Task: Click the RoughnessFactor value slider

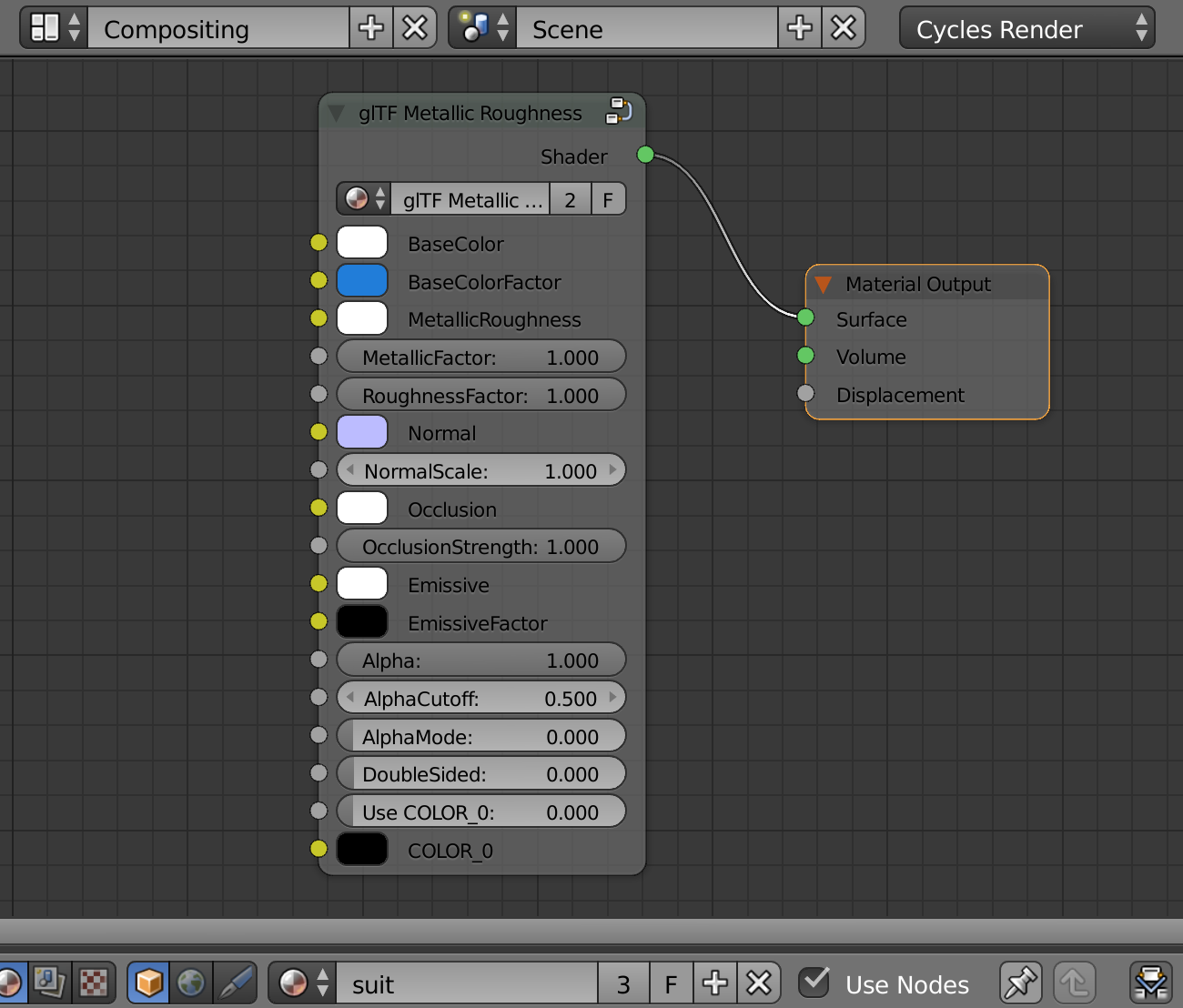Action: (481, 395)
